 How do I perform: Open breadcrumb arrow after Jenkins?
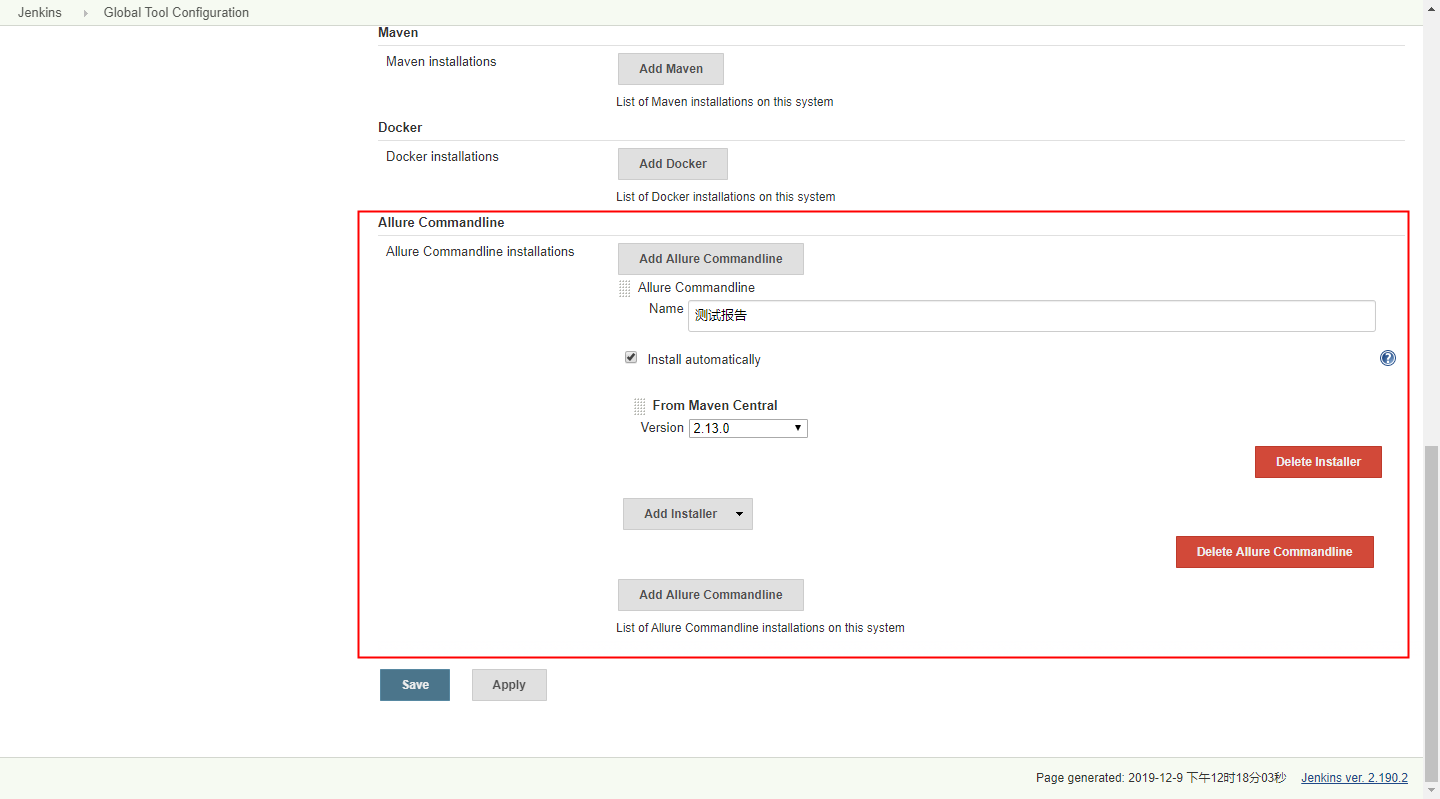tap(85, 13)
